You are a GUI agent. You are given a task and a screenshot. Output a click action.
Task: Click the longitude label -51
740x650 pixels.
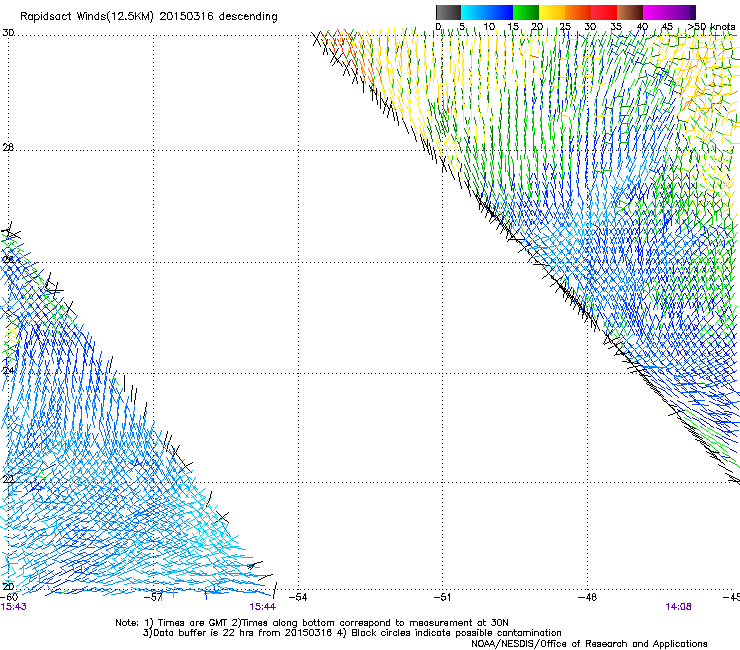click(442, 597)
